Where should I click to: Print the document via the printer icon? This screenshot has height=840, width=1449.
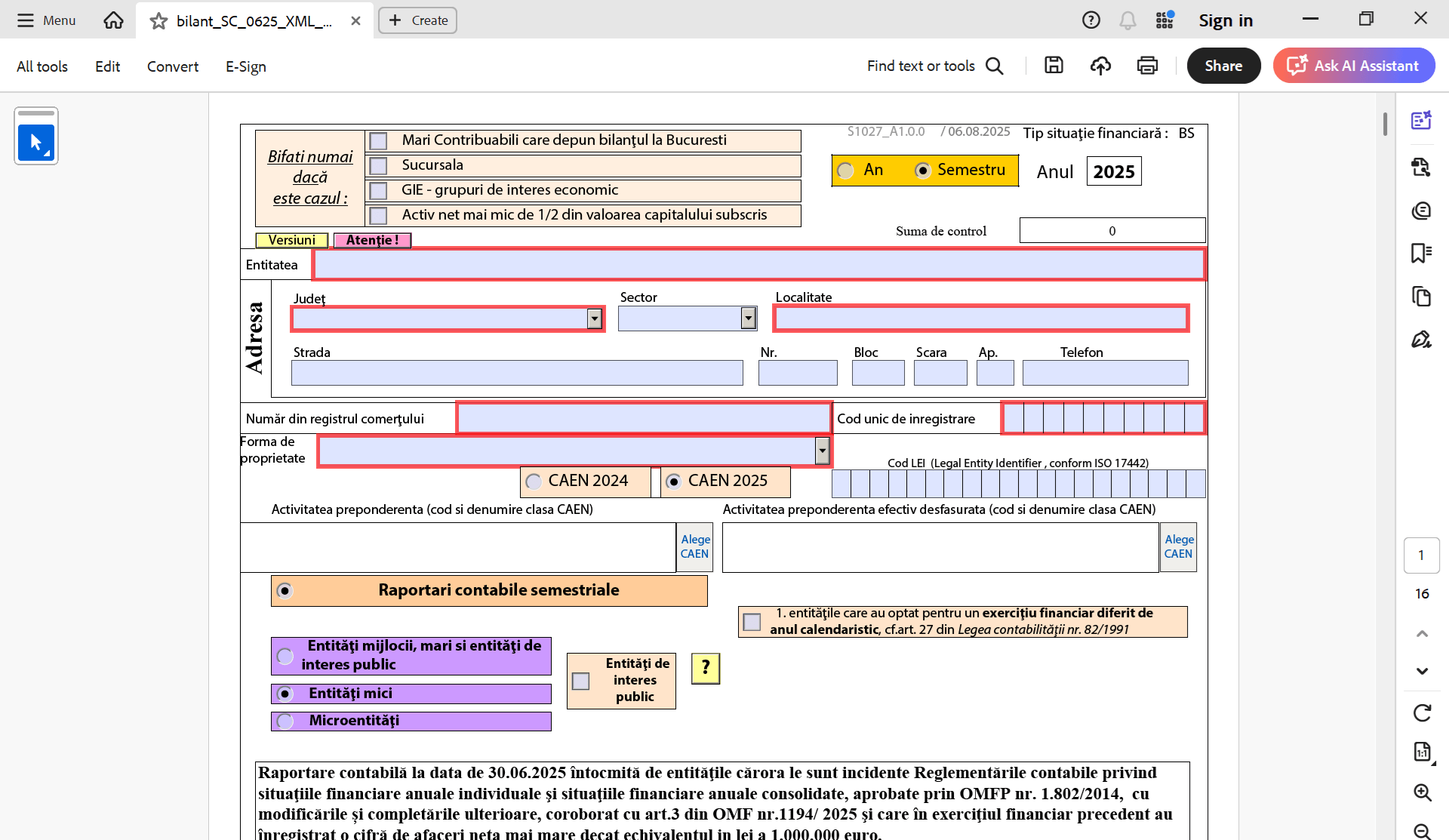tap(1147, 66)
